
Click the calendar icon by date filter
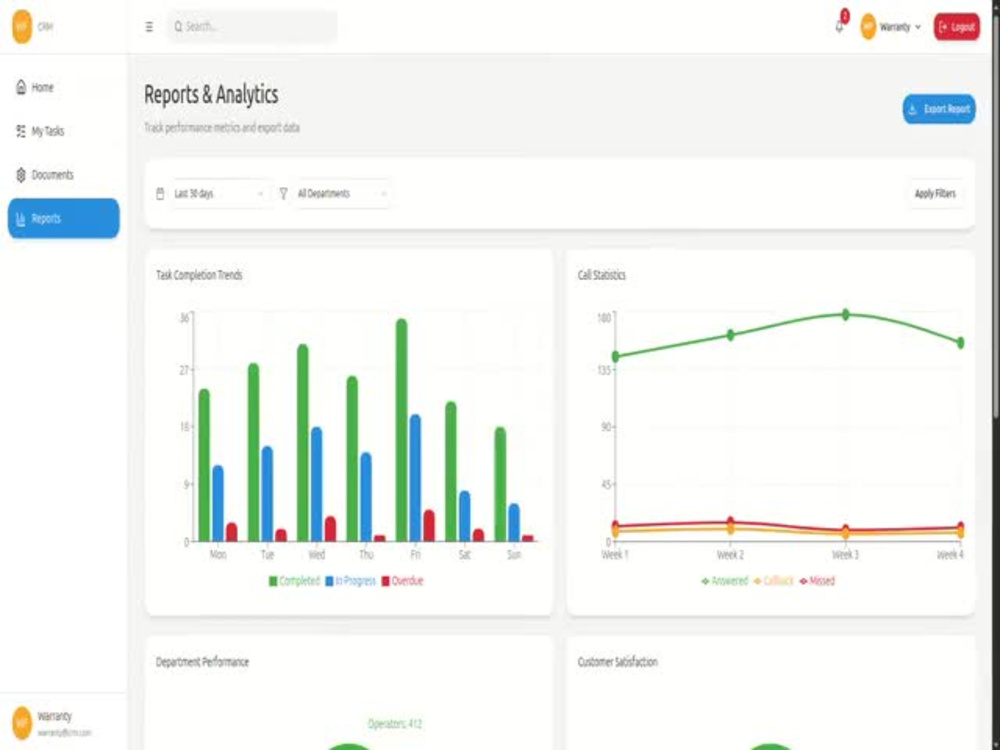coord(160,193)
